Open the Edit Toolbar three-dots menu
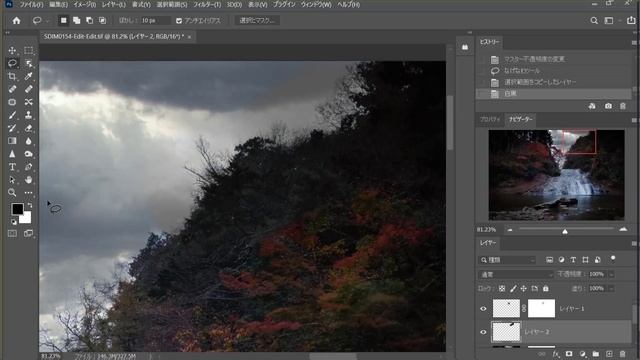The width and height of the screenshot is (640, 360). pyautogui.click(x=28, y=193)
